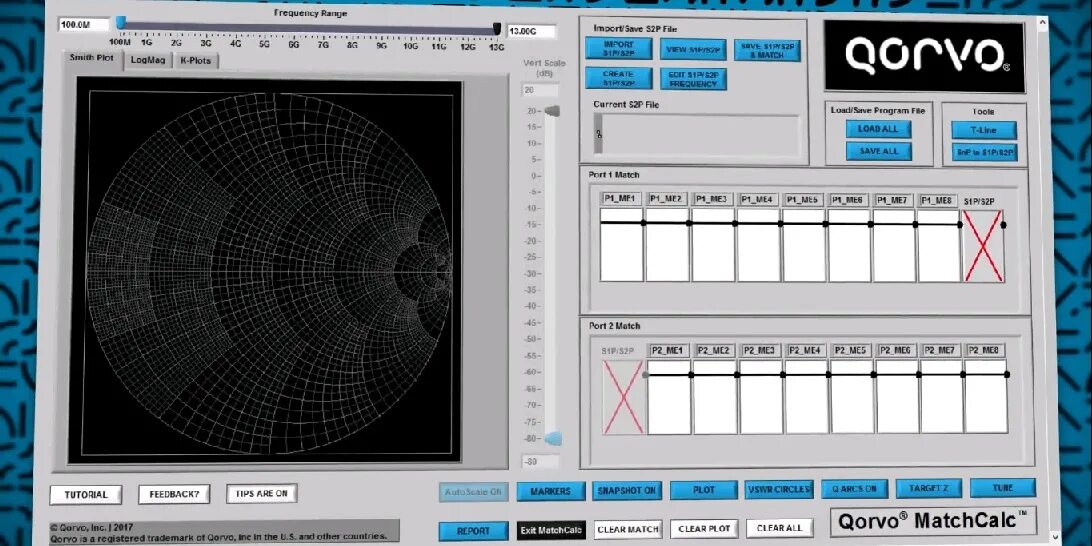
Task: Click the MARKERS button
Action: point(550,491)
